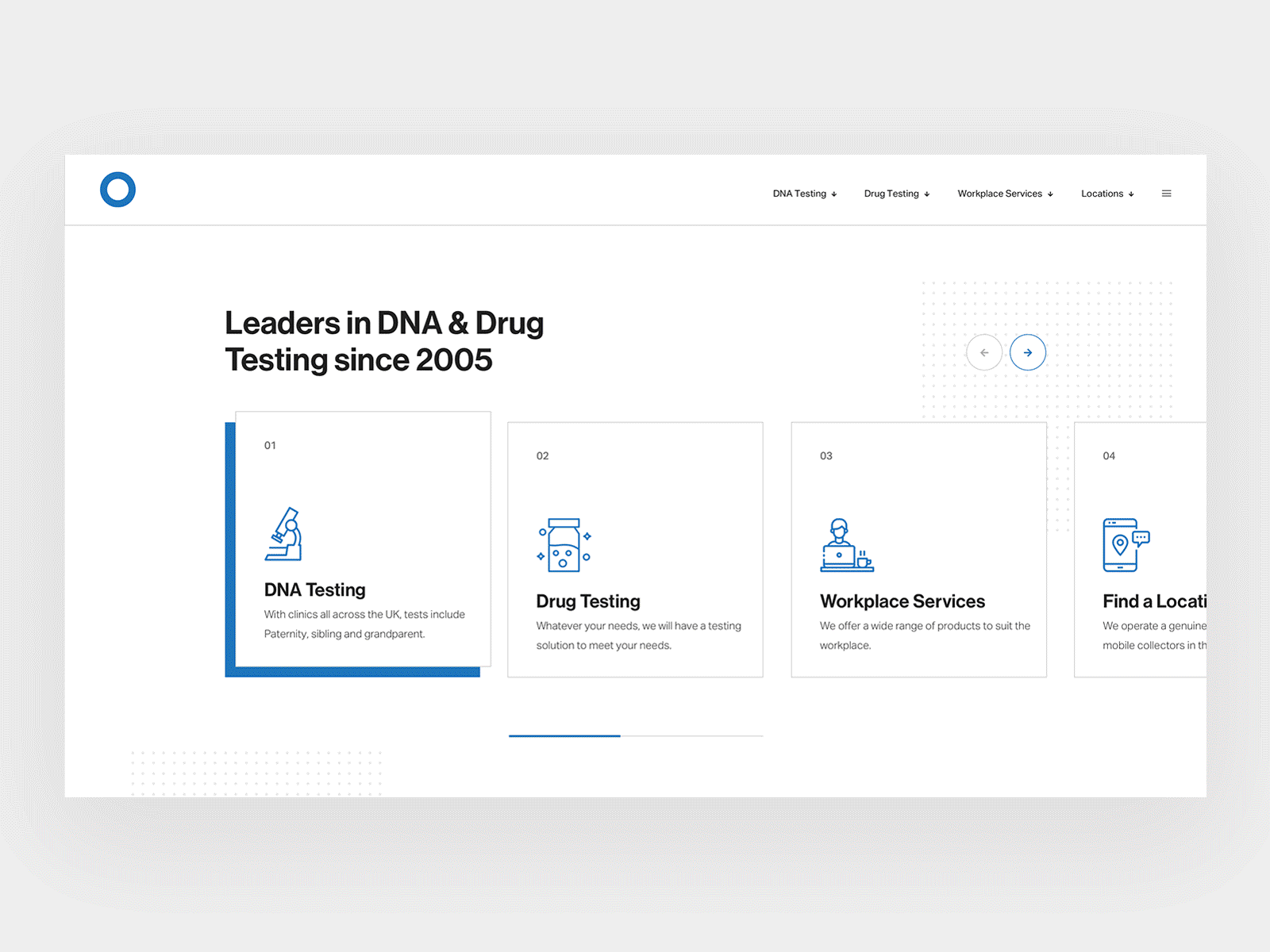The image size is (1270, 952).
Task: Click the previous carousel arrow
Action: click(984, 352)
